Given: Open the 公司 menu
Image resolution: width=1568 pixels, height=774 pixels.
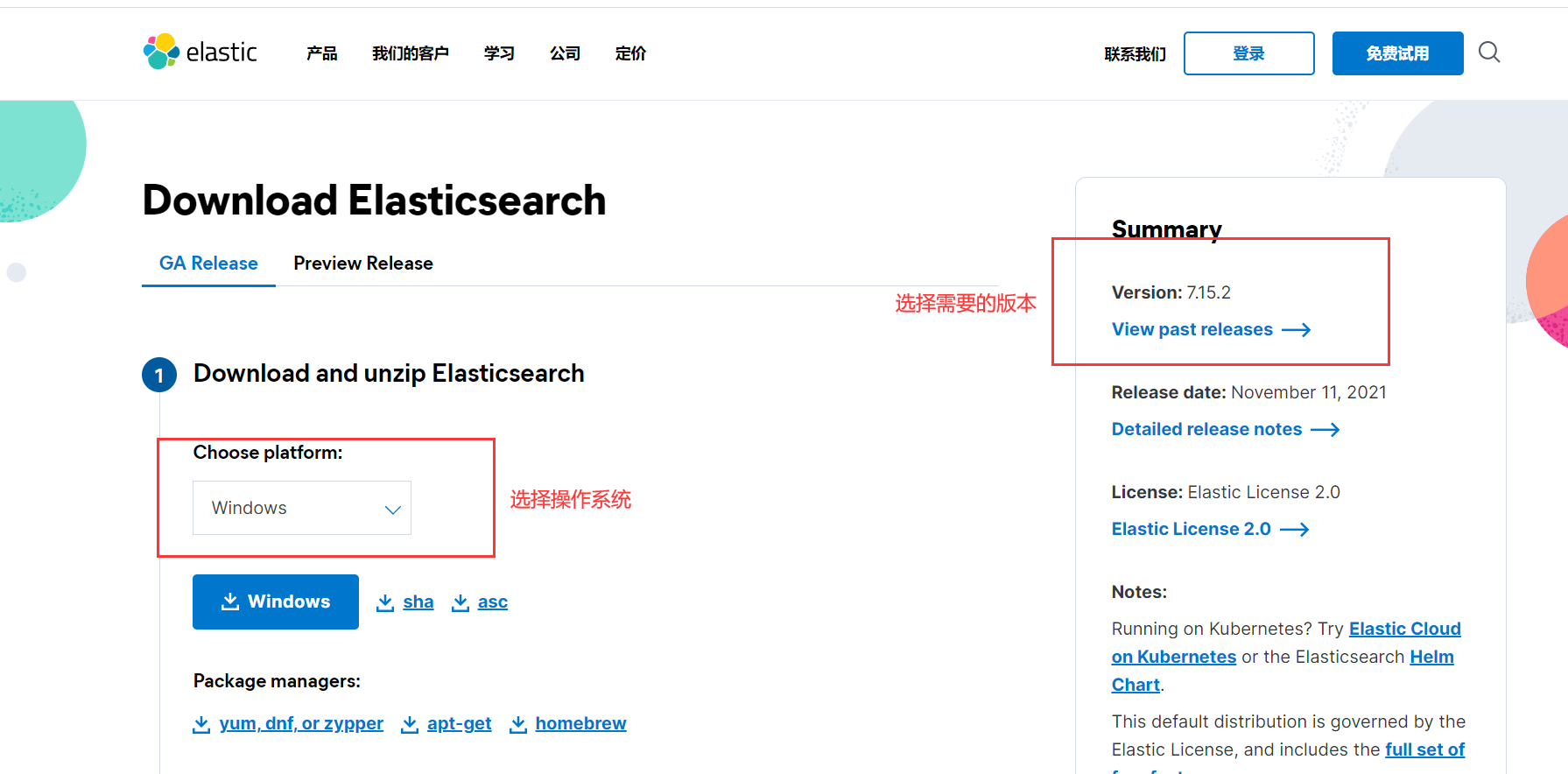Looking at the screenshot, I should pyautogui.click(x=566, y=53).
